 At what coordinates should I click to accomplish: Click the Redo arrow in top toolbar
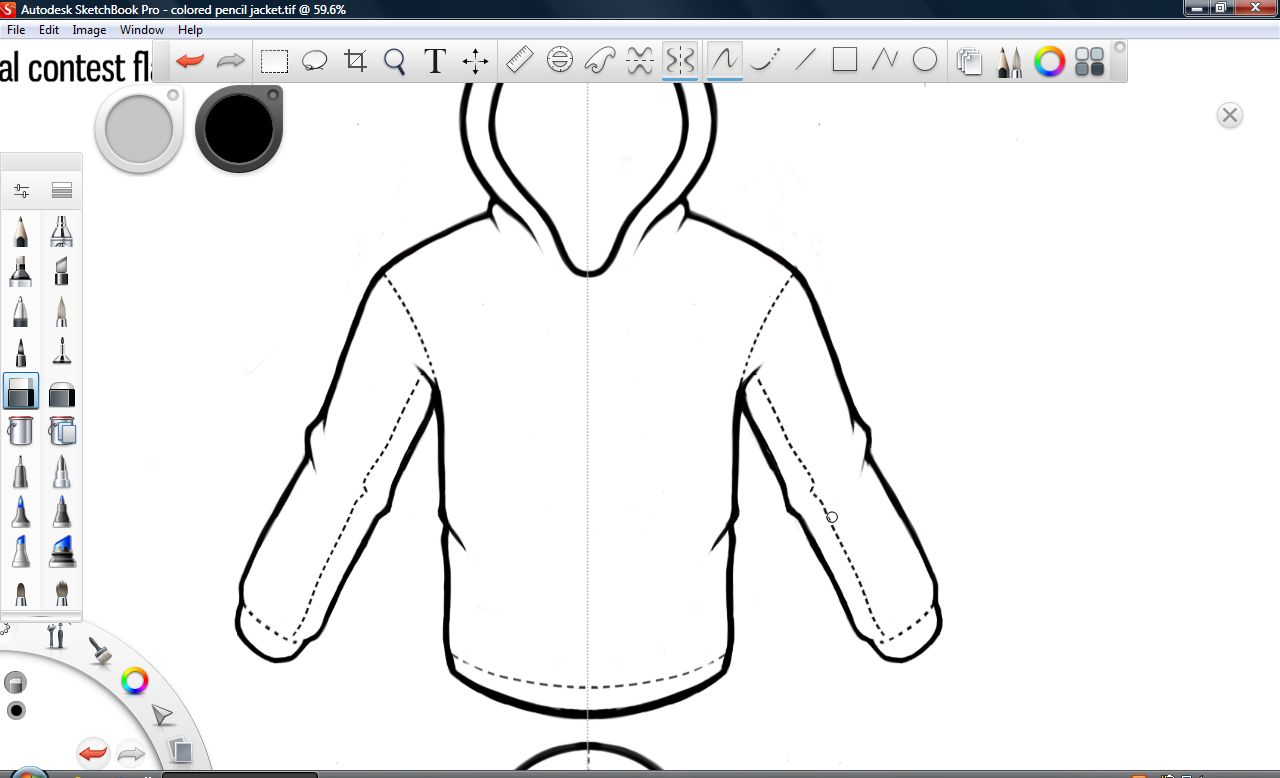pyautogui.click(x=231, y=61)
